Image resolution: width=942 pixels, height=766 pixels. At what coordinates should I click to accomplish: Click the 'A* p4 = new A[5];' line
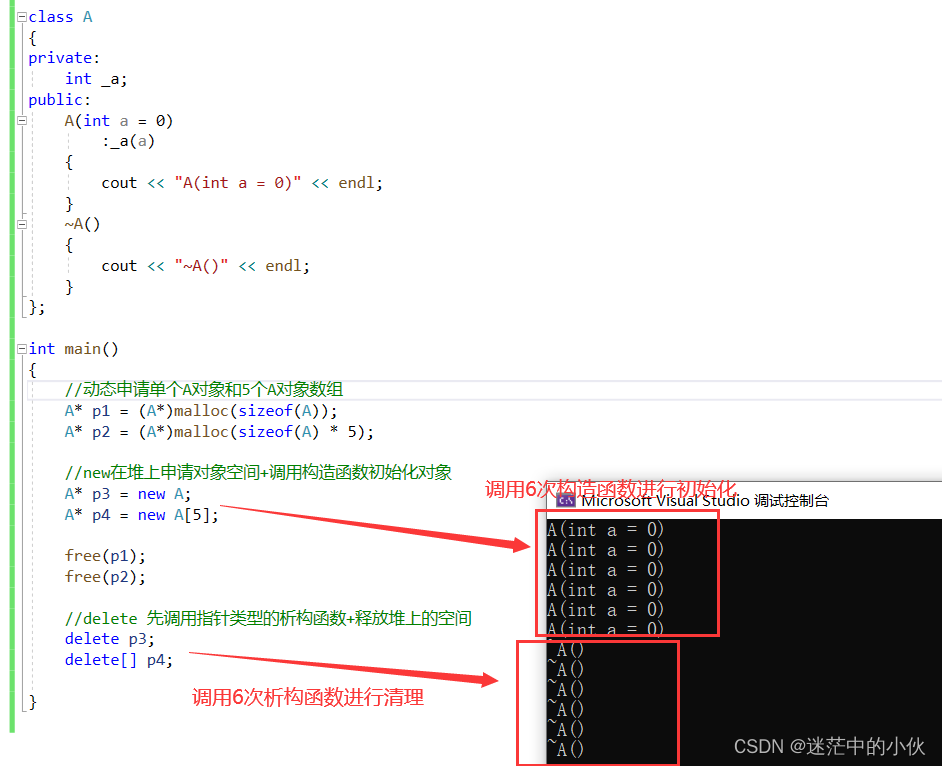[142, 515]
